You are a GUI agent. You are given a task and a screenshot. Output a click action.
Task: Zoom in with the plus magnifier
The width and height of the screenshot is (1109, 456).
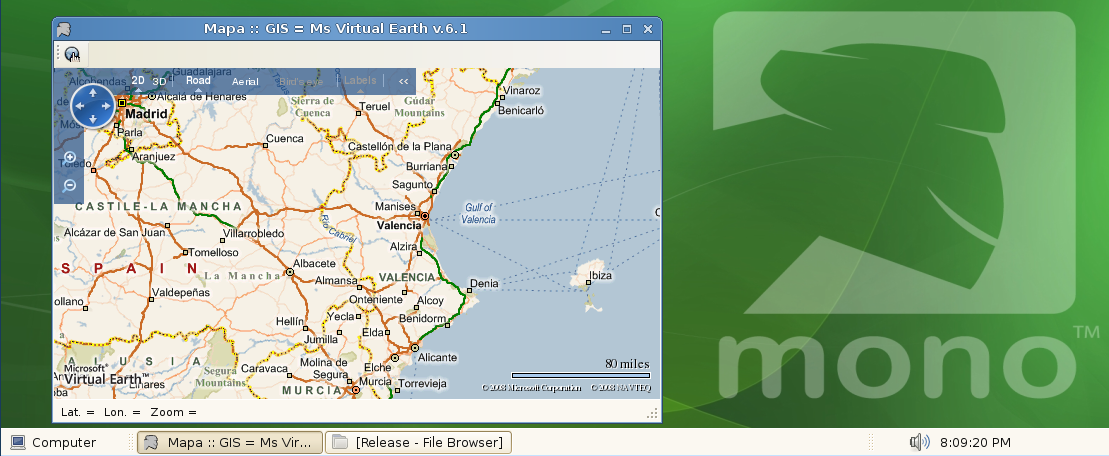click(x=69, y=157)
